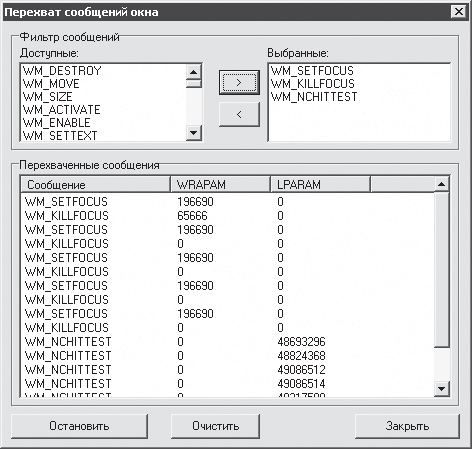
Task: Click the LPARAM column header
Action: [x=320, y=184]
